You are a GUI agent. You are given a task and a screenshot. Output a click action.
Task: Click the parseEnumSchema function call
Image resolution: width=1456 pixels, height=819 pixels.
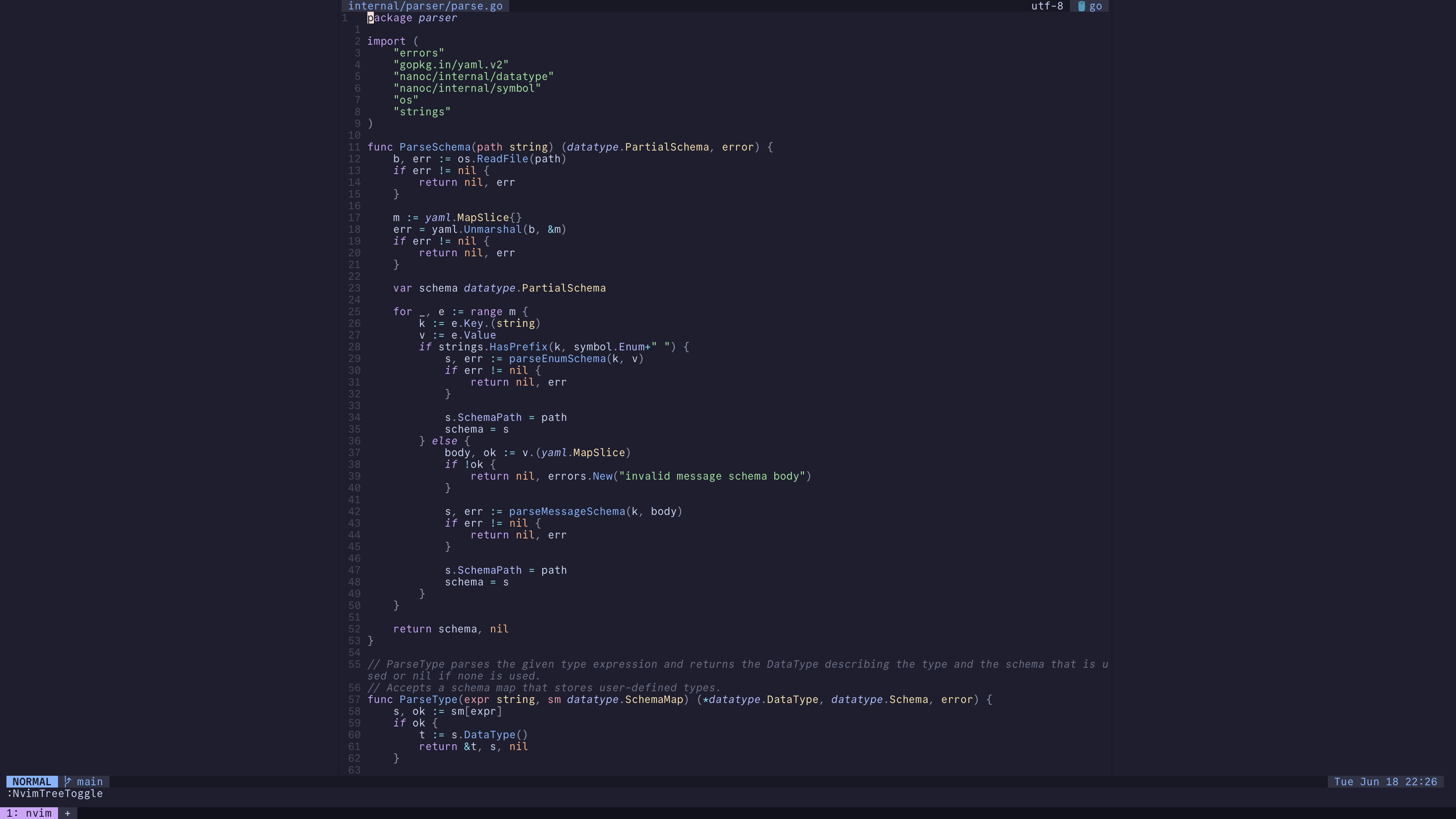pyautogui.click(x=557, y=359)
